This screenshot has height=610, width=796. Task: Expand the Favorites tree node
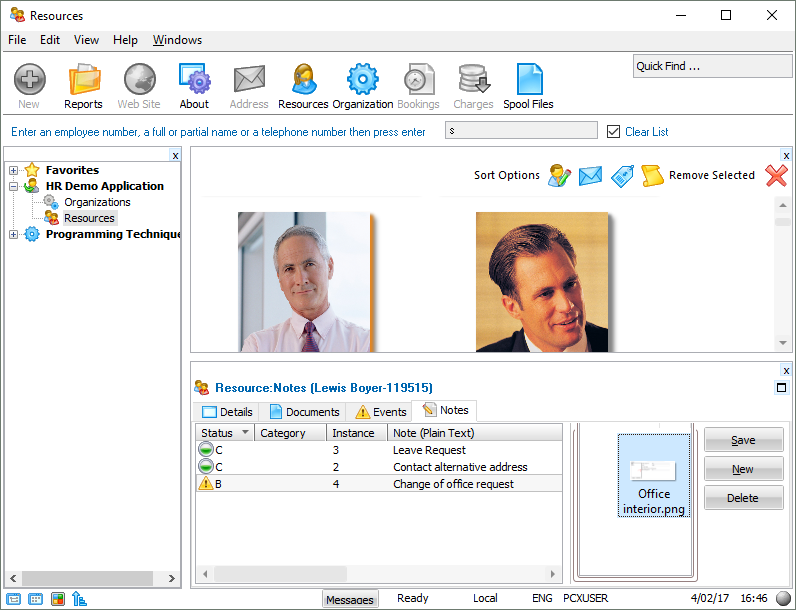[14, 170]
